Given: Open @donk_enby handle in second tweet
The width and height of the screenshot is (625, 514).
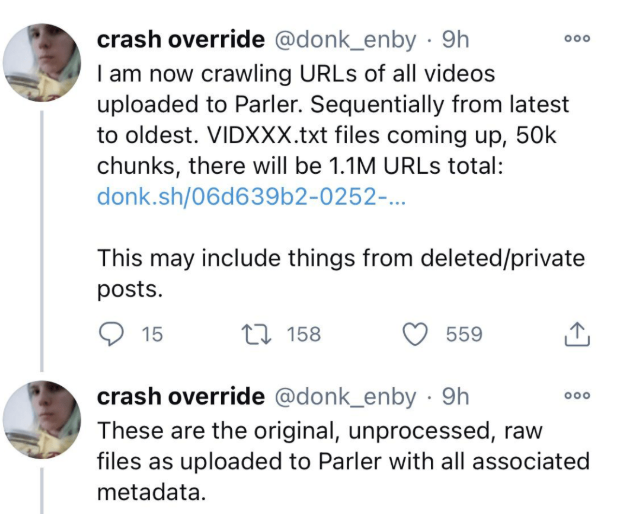Looking at the screenshot, I should point(345,396).
